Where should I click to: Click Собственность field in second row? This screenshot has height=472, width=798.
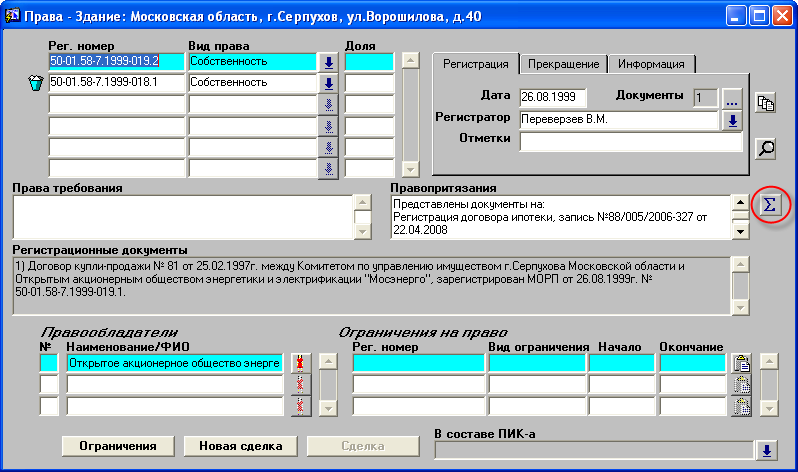point(253,82)
